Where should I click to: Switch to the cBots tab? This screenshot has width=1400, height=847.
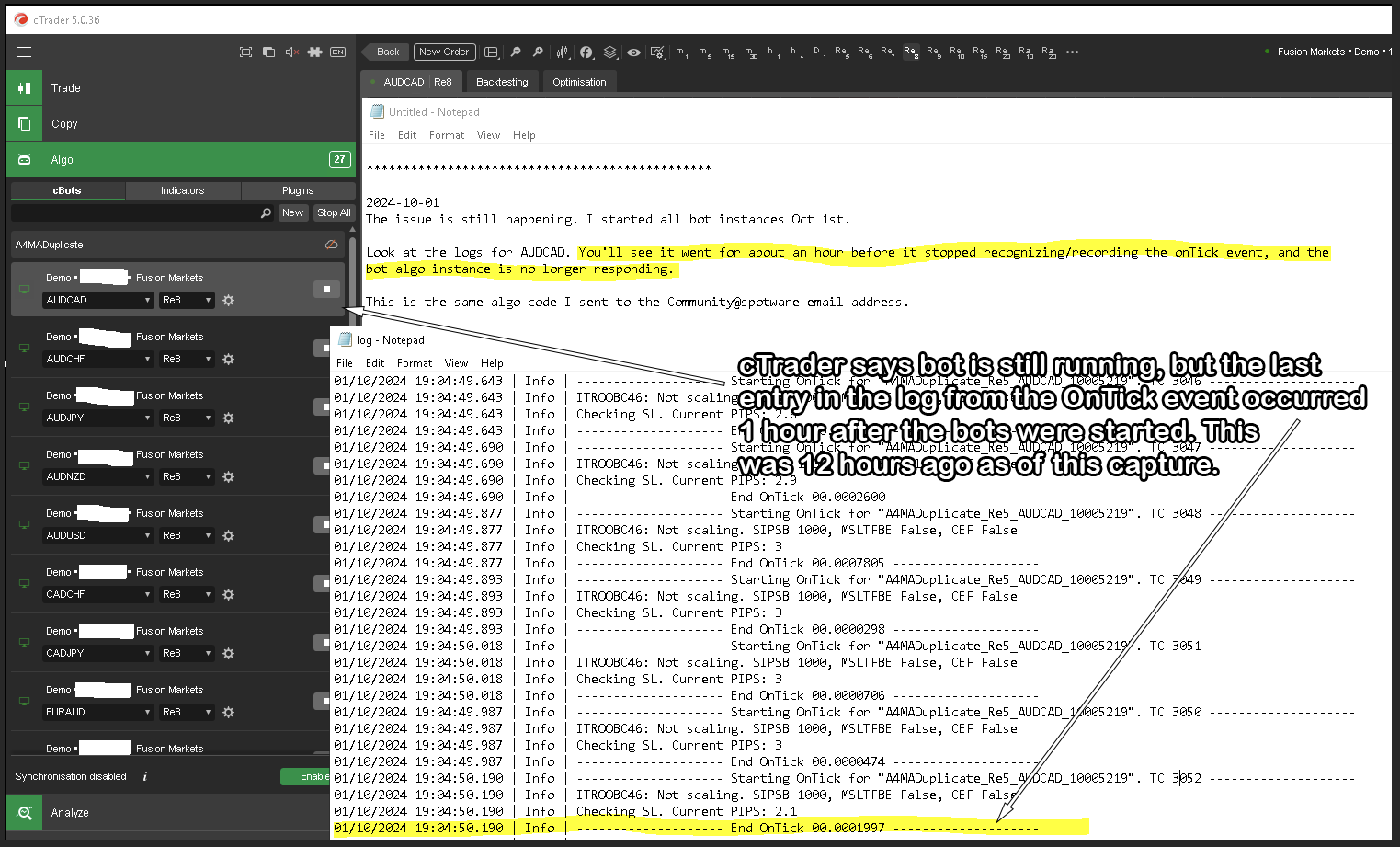67,190
